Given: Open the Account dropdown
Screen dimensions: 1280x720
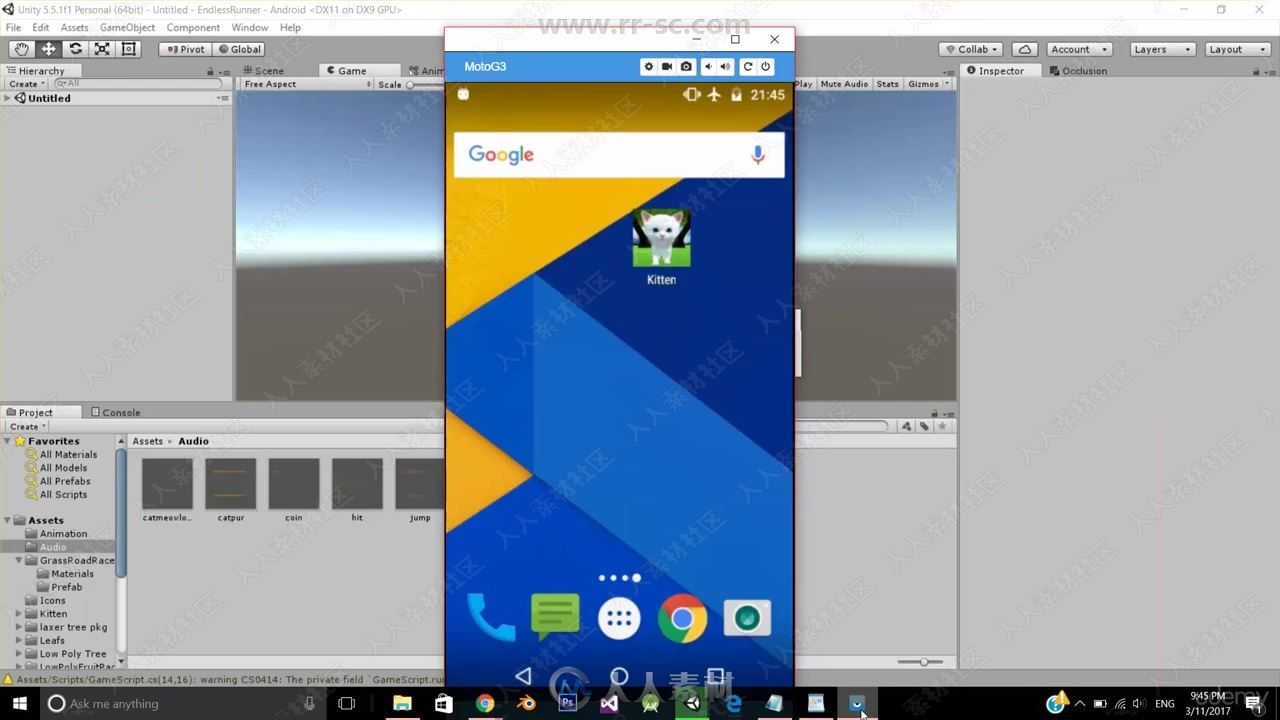Looking at the screenshot, I should click(1079, 49).
